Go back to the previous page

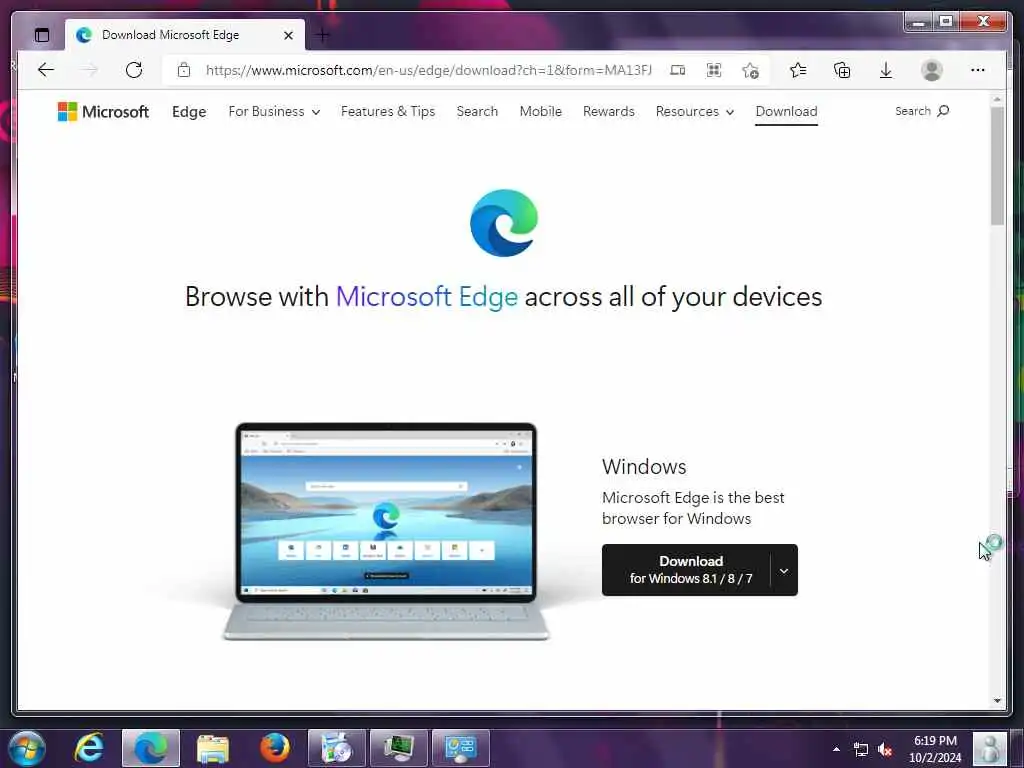coord(46,70)
